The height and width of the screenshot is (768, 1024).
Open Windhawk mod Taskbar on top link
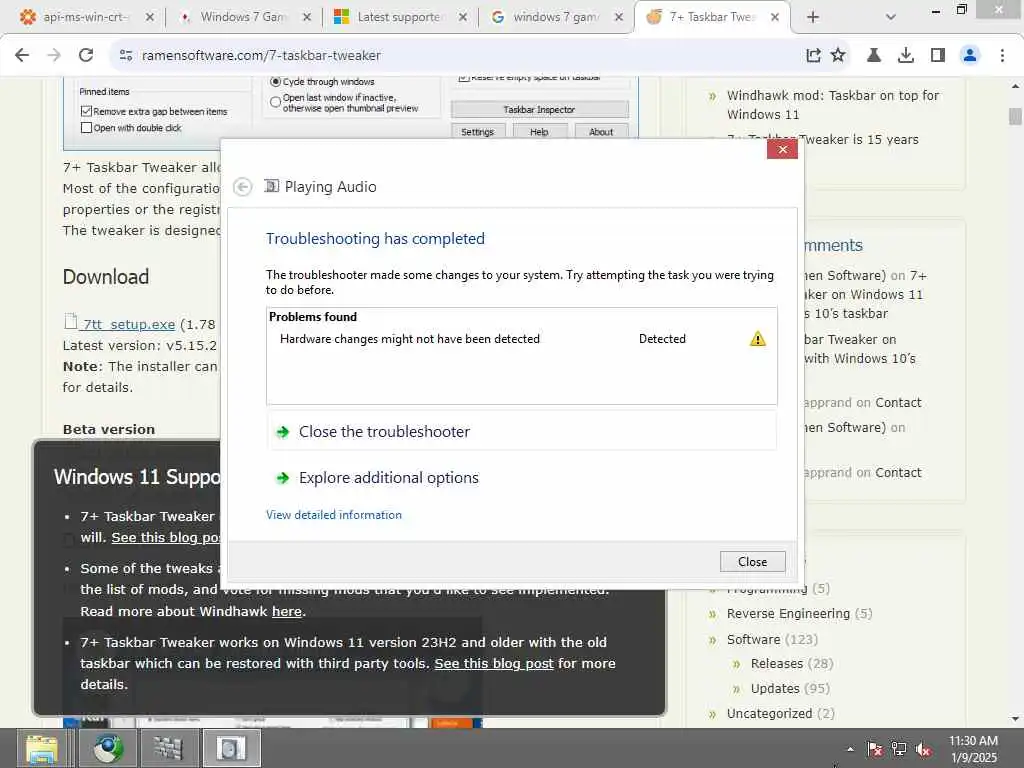click(x=833, y=104)
